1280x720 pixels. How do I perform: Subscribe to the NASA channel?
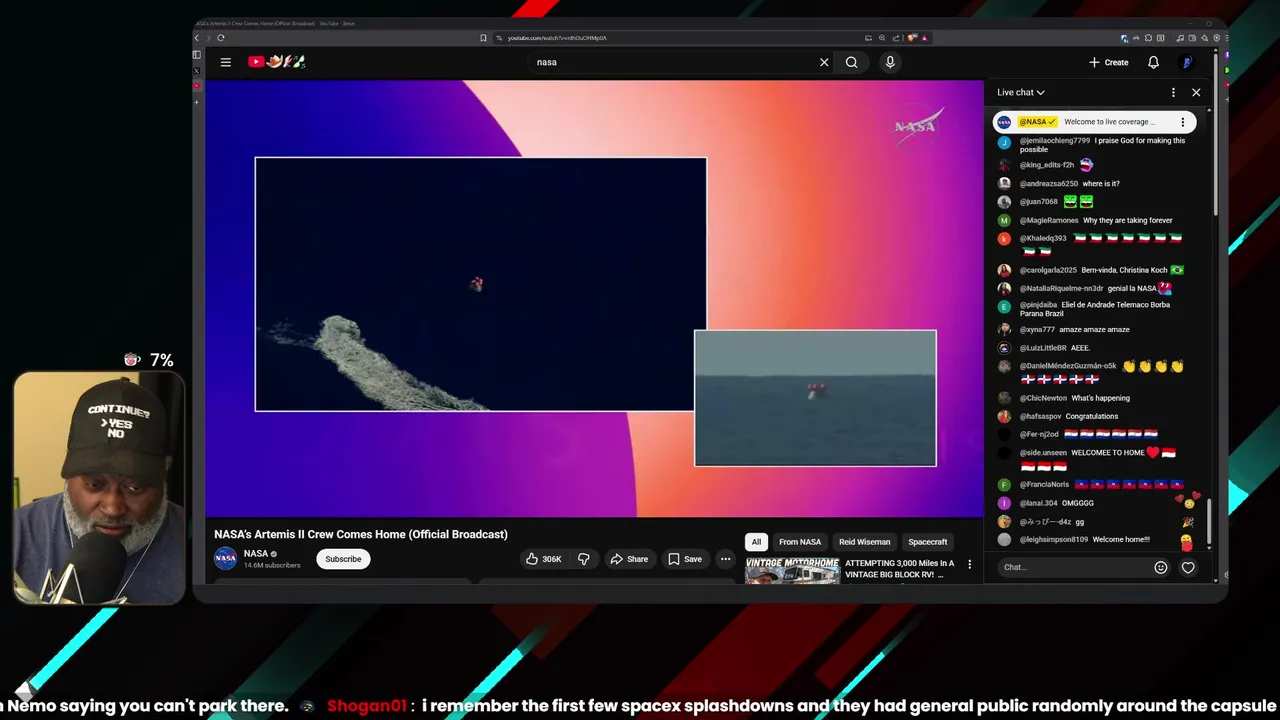point(343,559)
